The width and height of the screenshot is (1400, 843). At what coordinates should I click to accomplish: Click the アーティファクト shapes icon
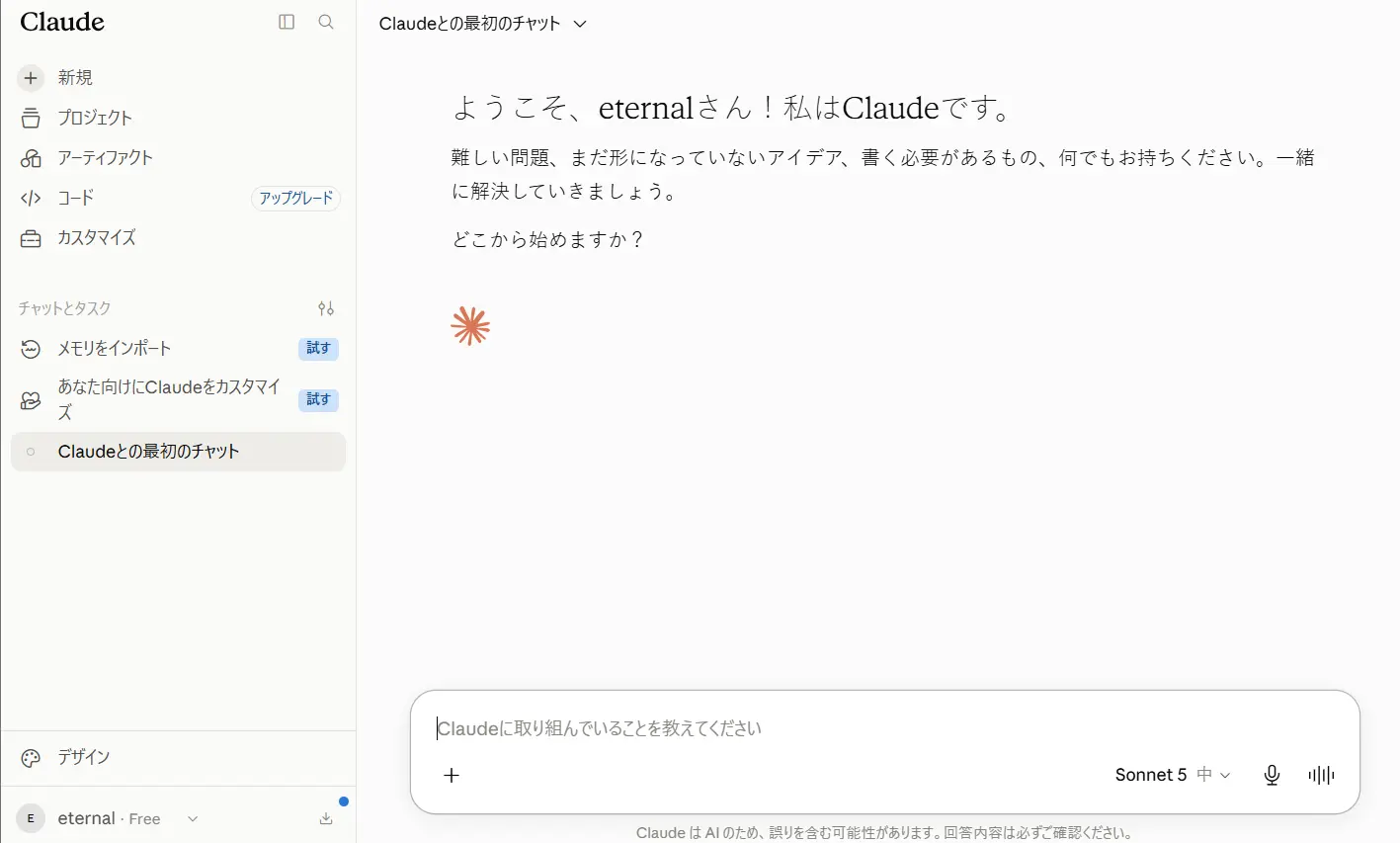pos(31,158)
